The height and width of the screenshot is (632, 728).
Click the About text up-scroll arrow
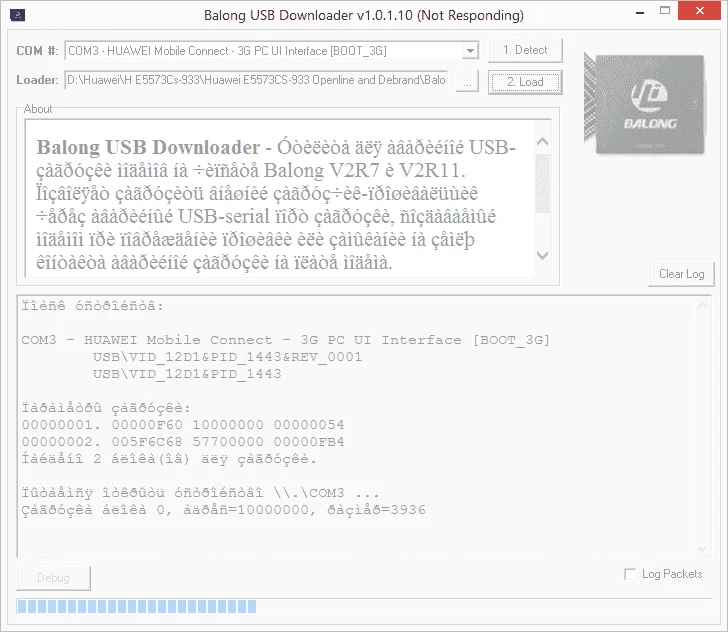[x=542, y=141]
